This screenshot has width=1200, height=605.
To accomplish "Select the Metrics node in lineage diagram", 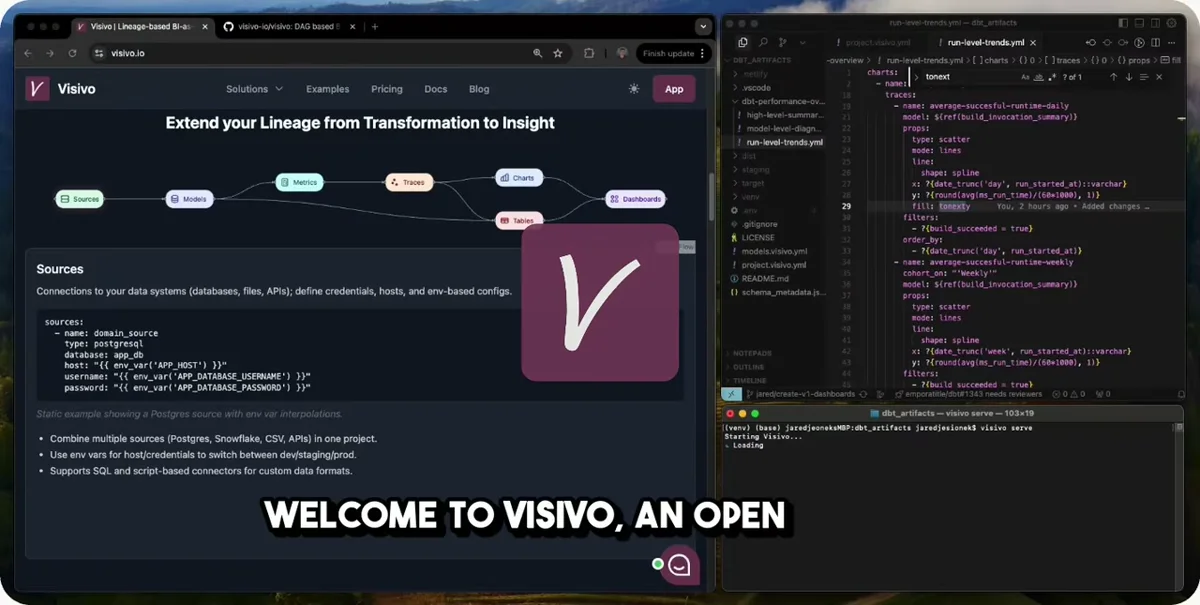I will [x=300, y=183].
